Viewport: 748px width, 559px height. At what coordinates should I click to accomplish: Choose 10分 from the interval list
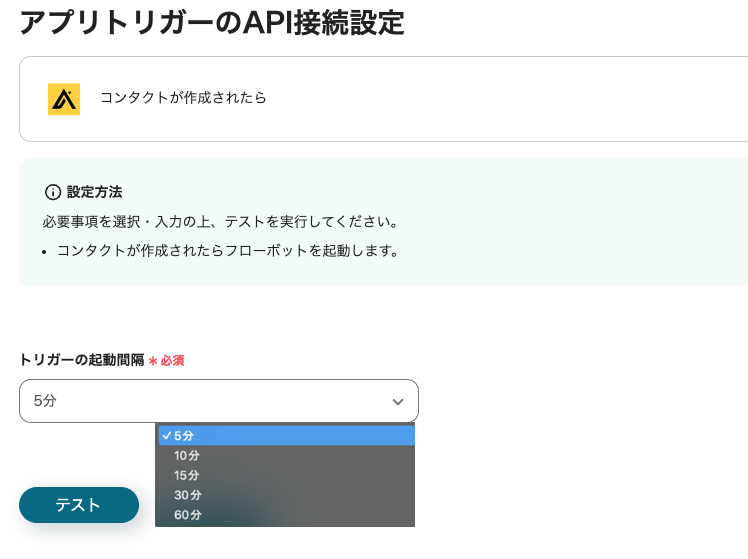point(285,456)
